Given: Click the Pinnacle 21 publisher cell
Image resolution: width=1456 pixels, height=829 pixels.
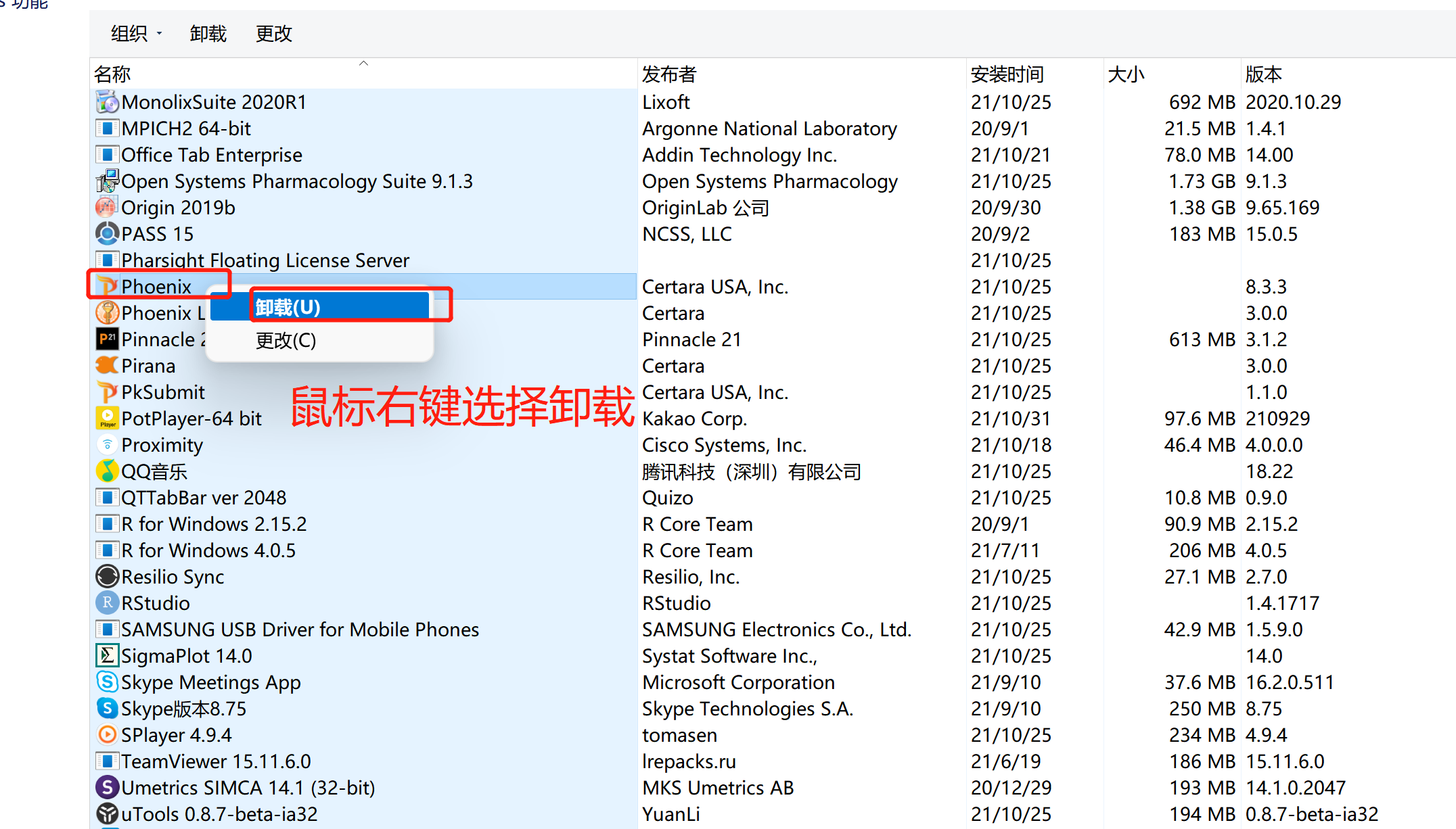Looking at the screenshot, I should (691, 339).
